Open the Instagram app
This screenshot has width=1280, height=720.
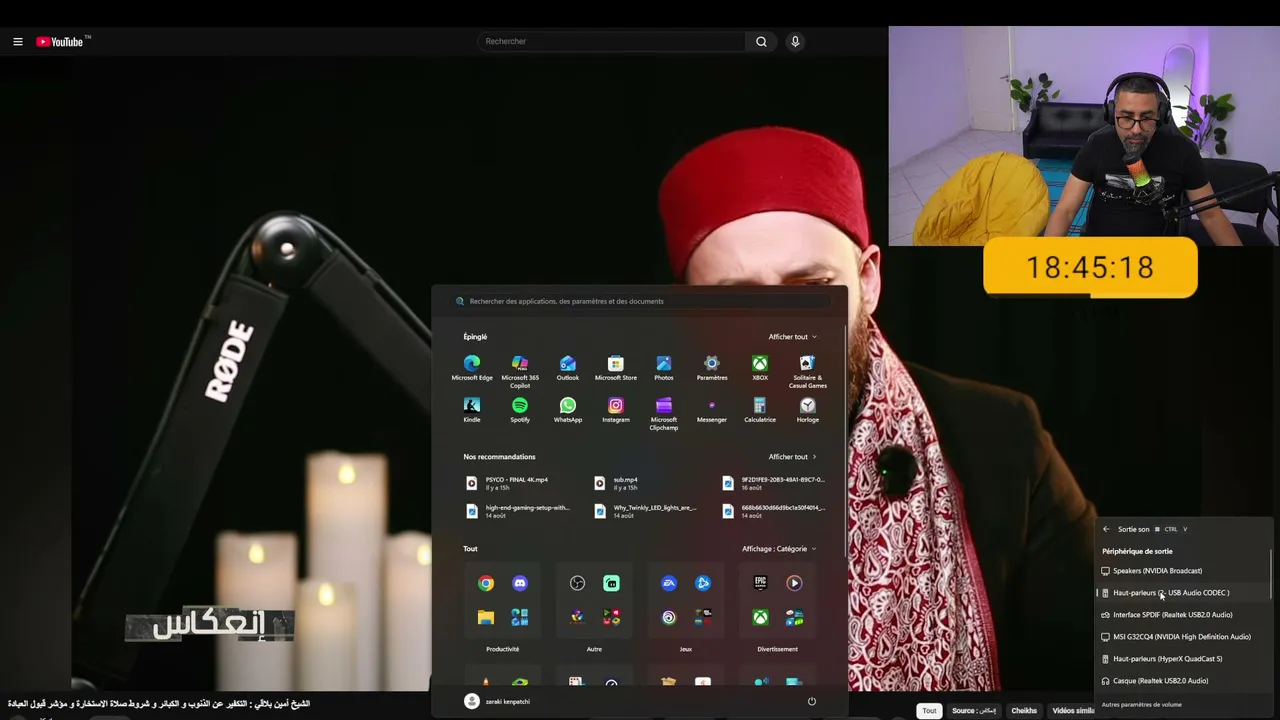(x=616, y=410)
